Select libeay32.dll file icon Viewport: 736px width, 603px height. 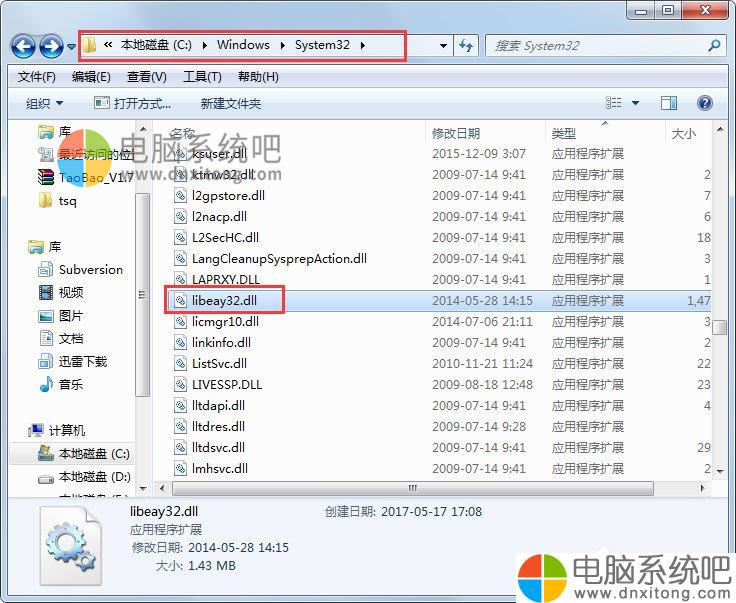180,300
